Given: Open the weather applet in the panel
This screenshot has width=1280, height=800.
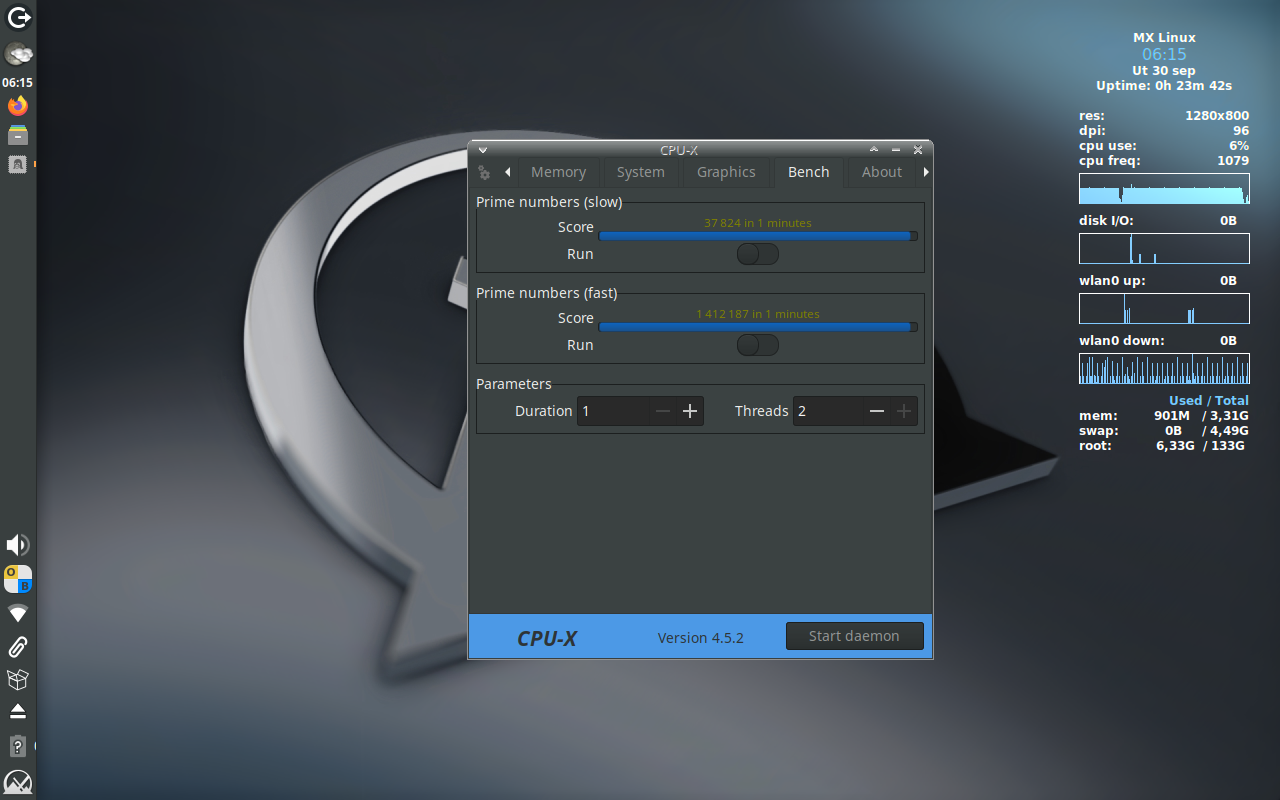Looking at the screenshot, I should pyautogui.click(x=18, y=54).
